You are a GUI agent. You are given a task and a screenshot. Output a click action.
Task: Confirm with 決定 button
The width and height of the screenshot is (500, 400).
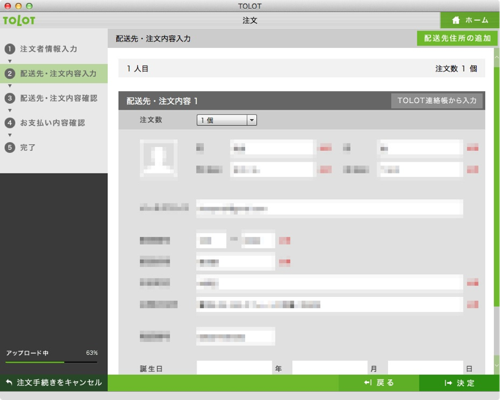pyautogui.click(x=459, y=383)
